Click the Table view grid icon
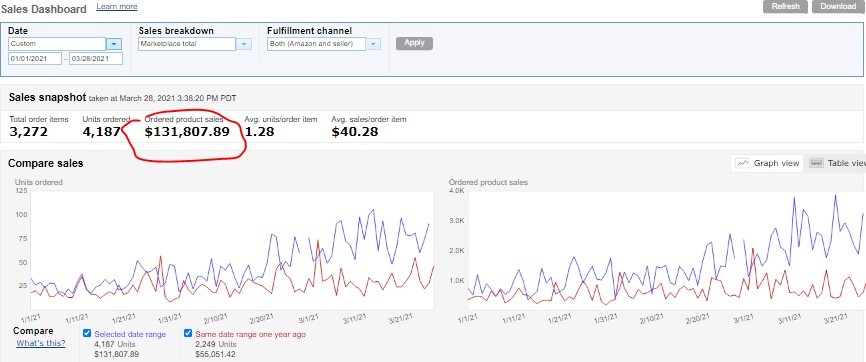The height and width of the screenshot is (362, 866). [817, 163]
